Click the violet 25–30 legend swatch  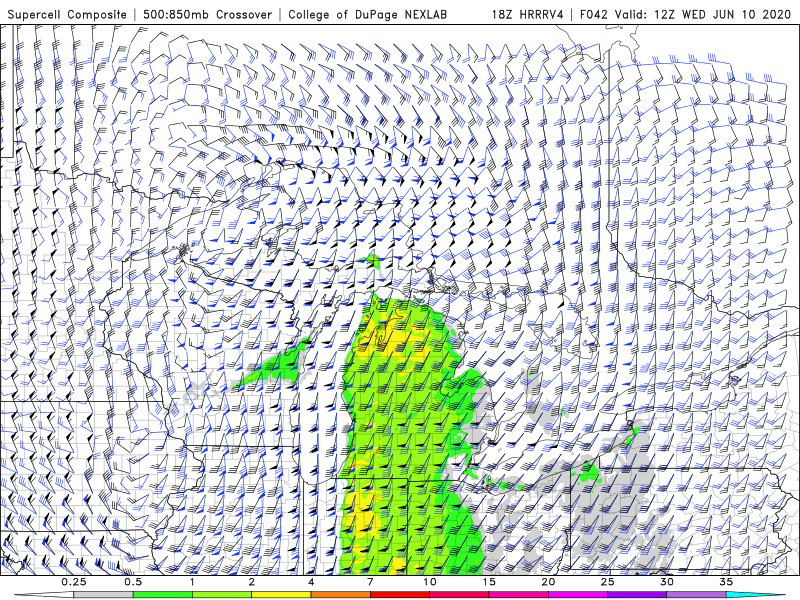point(637,595)
